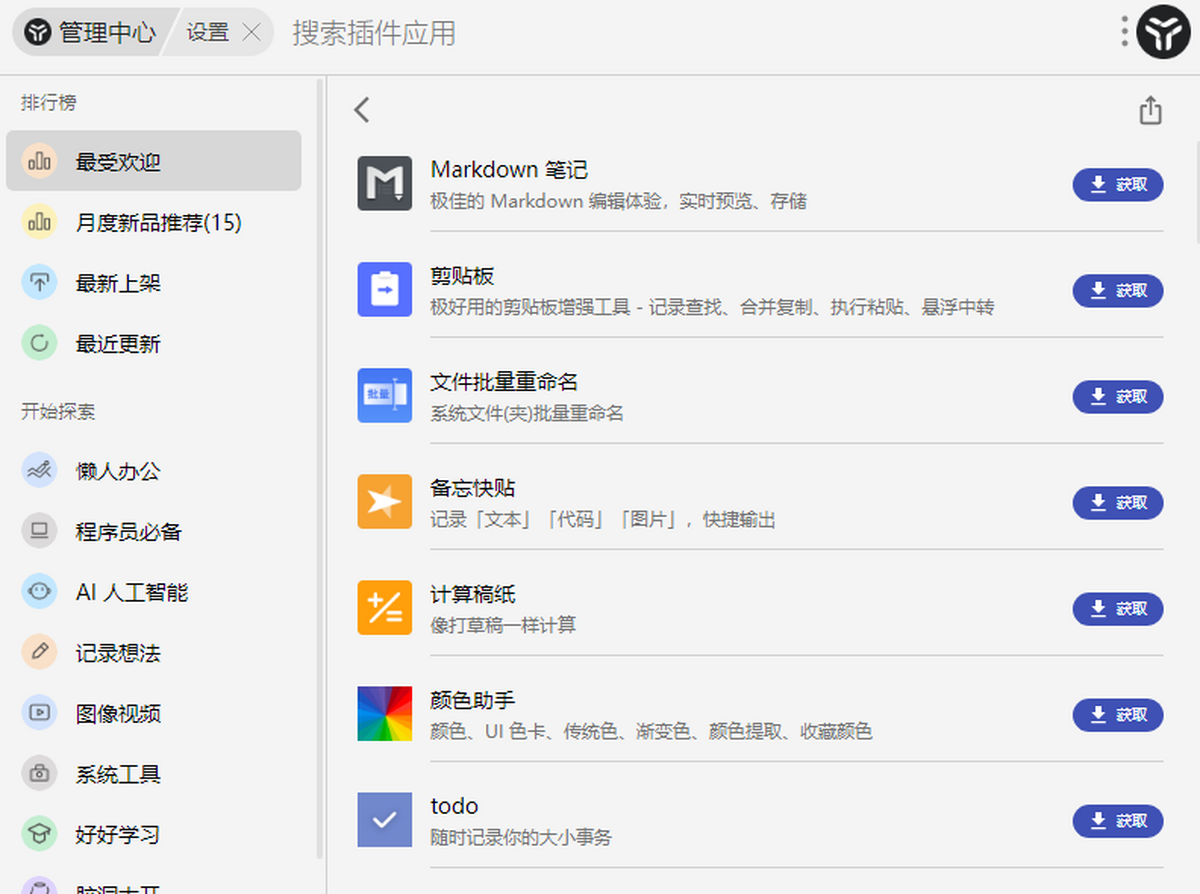Open the Markdown 笔记 plugin icon
This screenshot has height=894, width=1200.
(384, 183)
